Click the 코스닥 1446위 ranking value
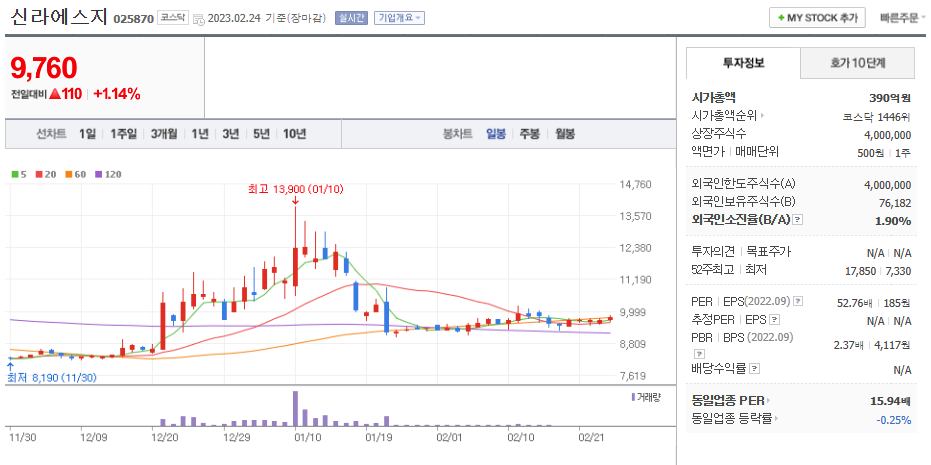Screen dimensions: 931x465 point(876,117)
